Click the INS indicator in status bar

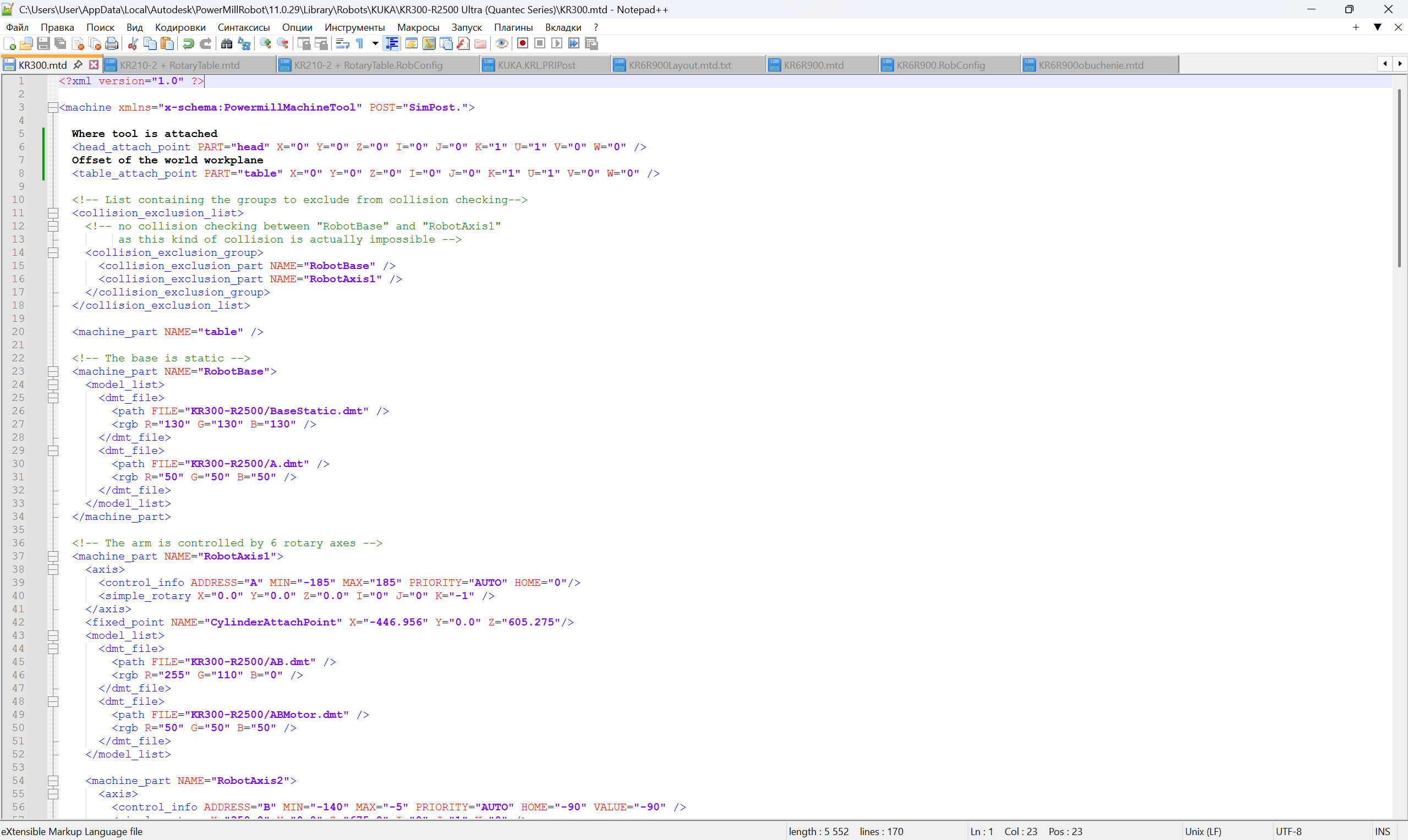pos(1383,831)
